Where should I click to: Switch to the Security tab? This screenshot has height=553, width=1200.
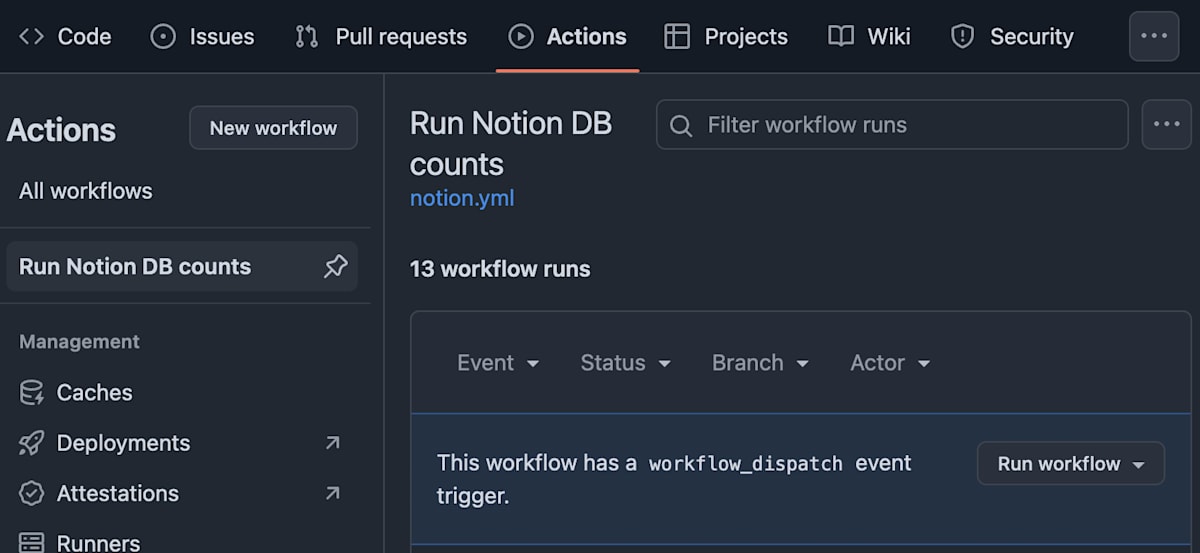pos(1012,37)
